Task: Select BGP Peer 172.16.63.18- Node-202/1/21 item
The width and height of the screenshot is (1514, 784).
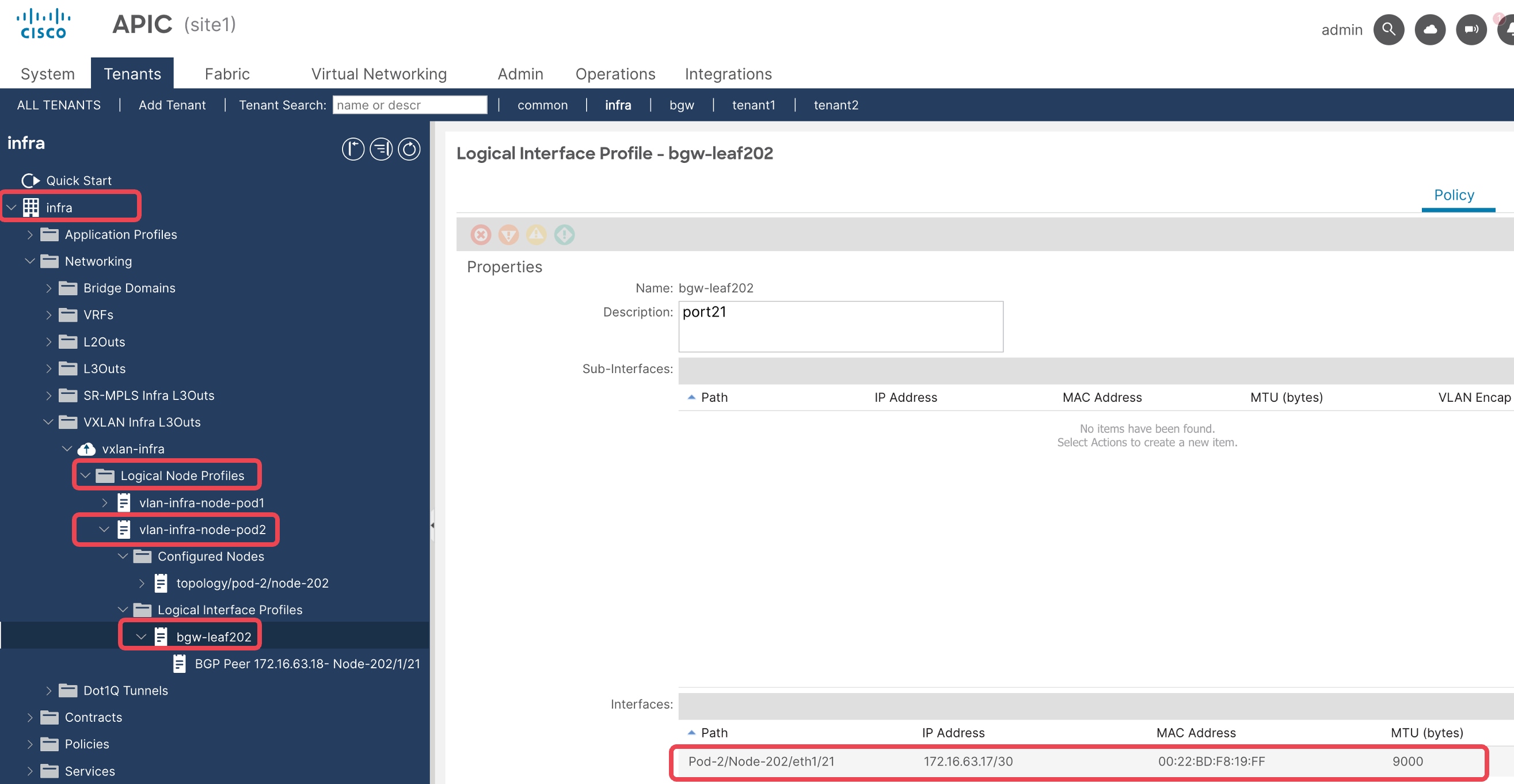Action: (307, 664)
